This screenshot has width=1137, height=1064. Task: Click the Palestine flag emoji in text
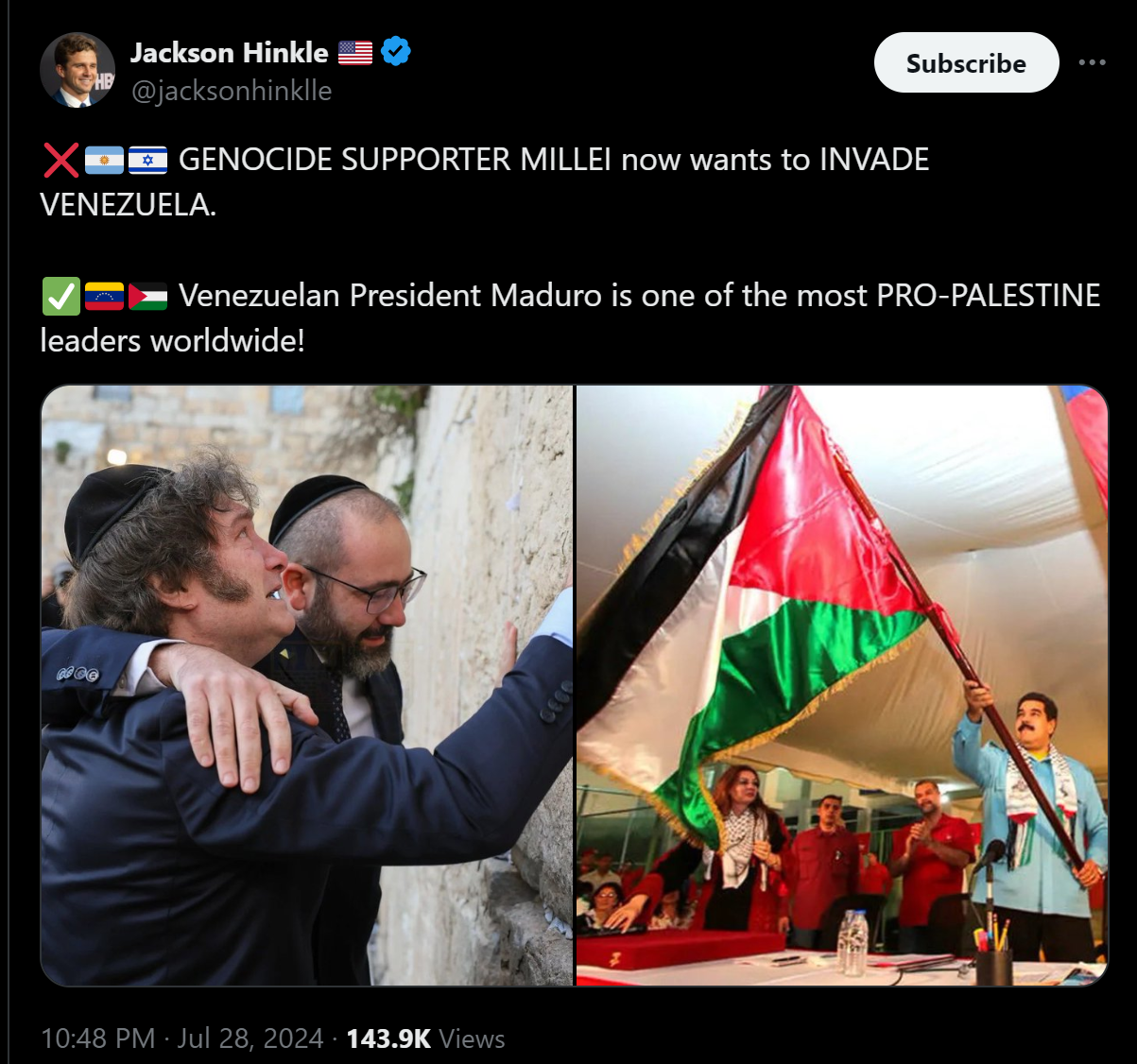[x=147, y=297]
